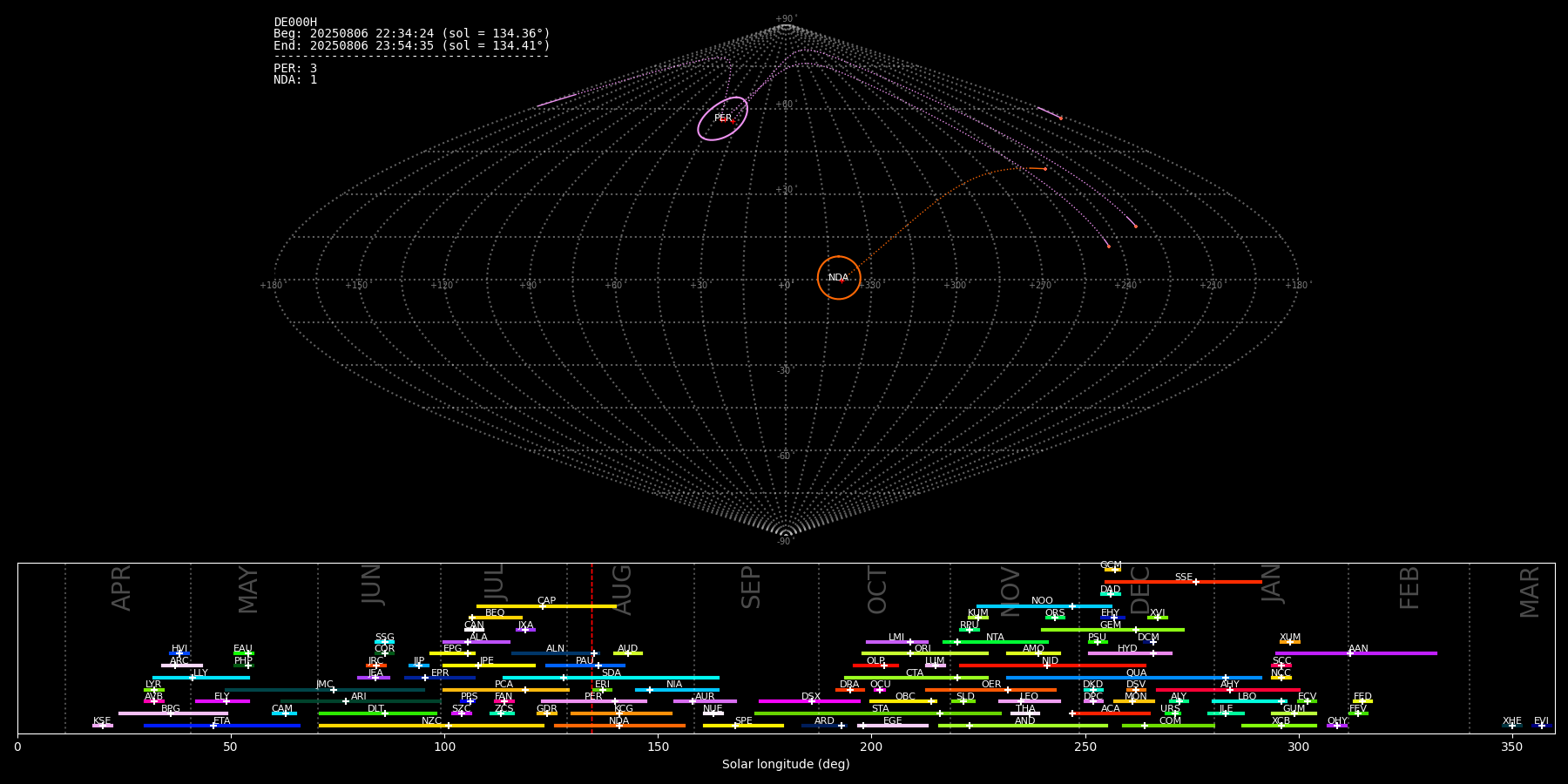Click the cyan SDA shower bar
1568x784 pixels.
point(611,678)
